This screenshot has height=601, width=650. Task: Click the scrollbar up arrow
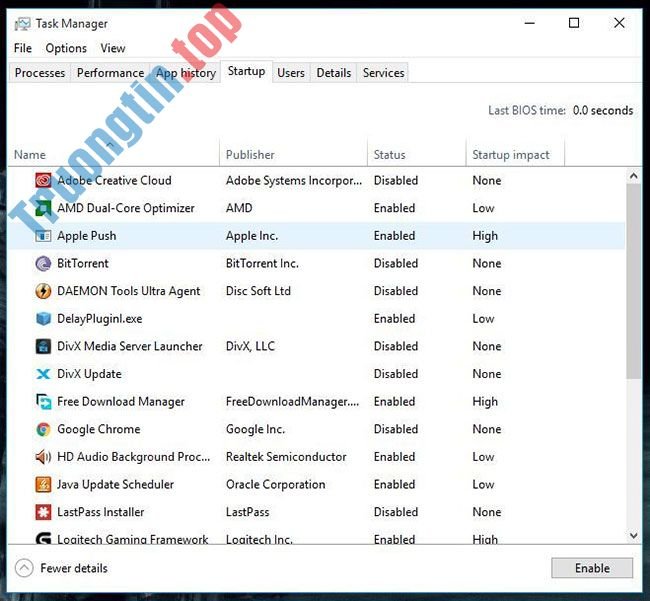pos(633,176)
